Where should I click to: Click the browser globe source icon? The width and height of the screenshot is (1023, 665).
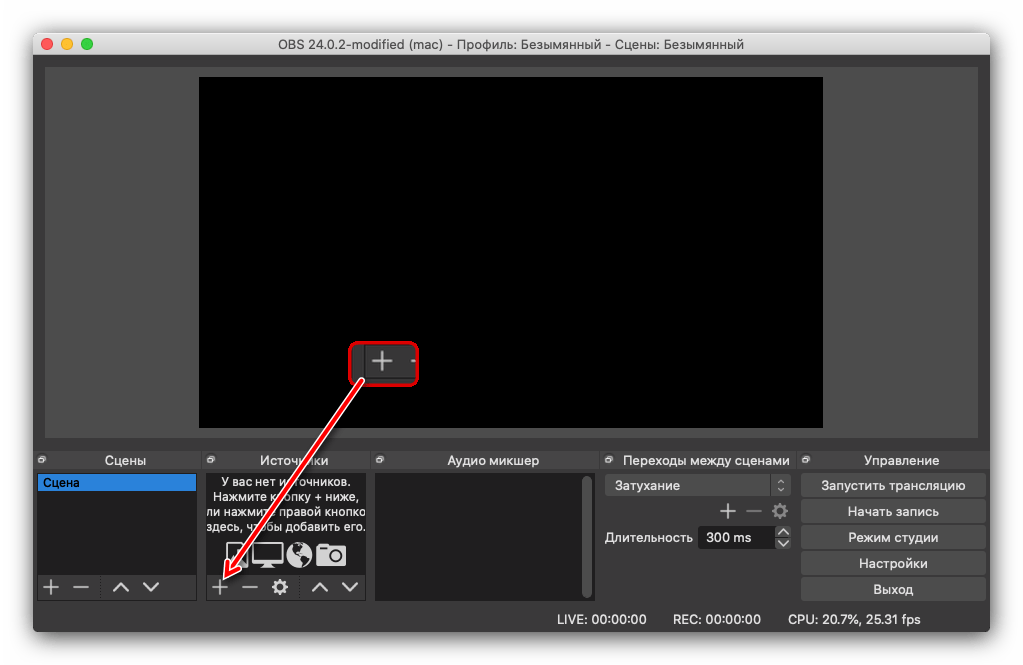pyautogui.click(x=299, y=555)
